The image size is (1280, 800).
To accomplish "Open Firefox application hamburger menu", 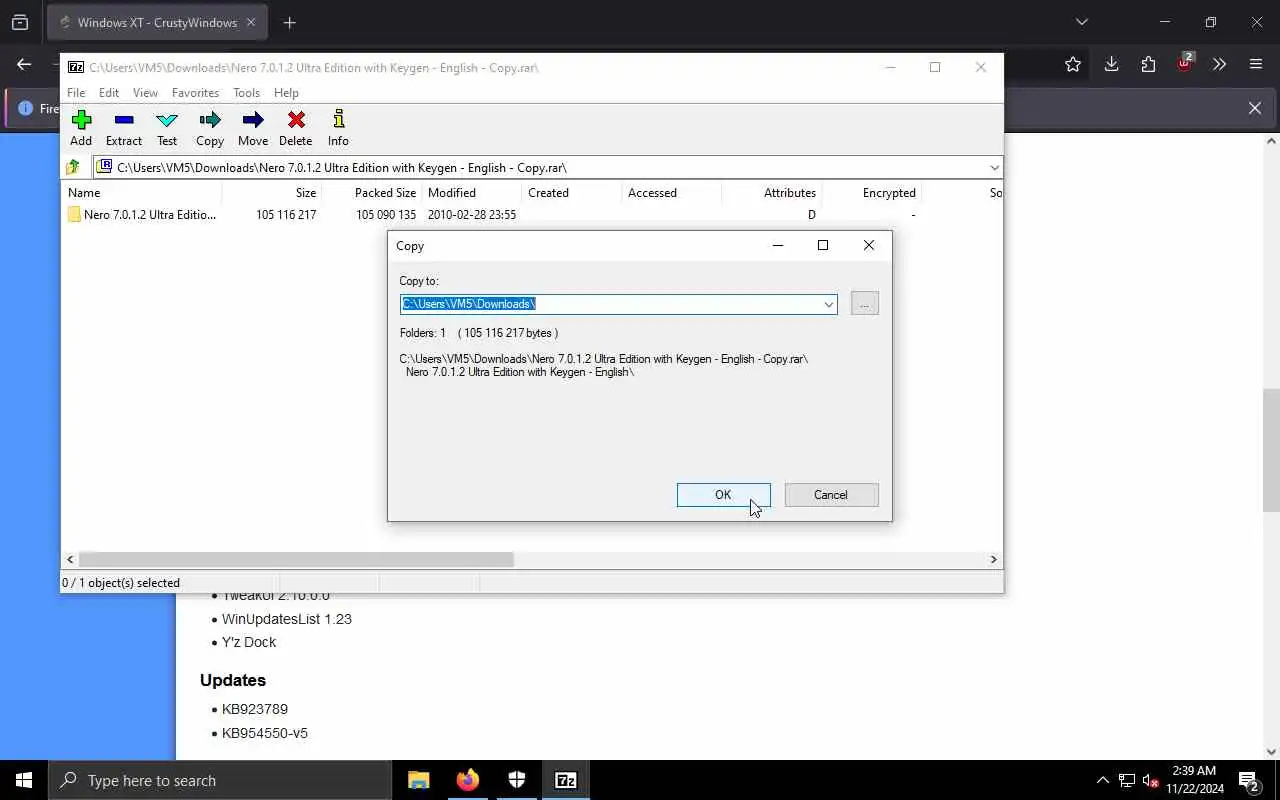I will [x=1256, y=64].
